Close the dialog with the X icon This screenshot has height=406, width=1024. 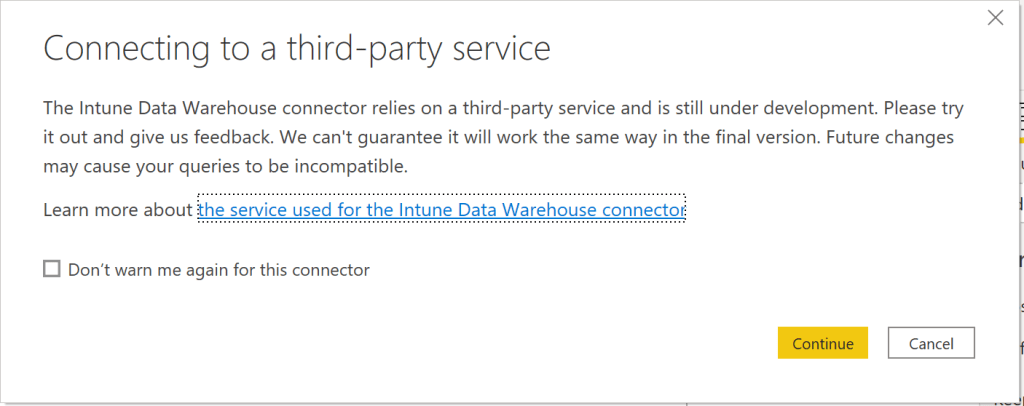pos(995,17)
